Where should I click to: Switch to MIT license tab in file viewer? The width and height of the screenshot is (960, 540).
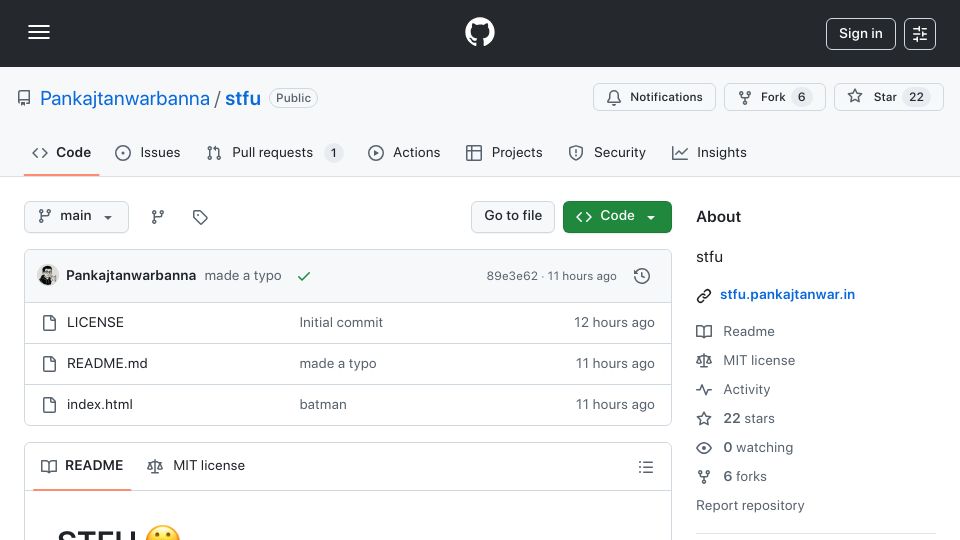(196, 466)
